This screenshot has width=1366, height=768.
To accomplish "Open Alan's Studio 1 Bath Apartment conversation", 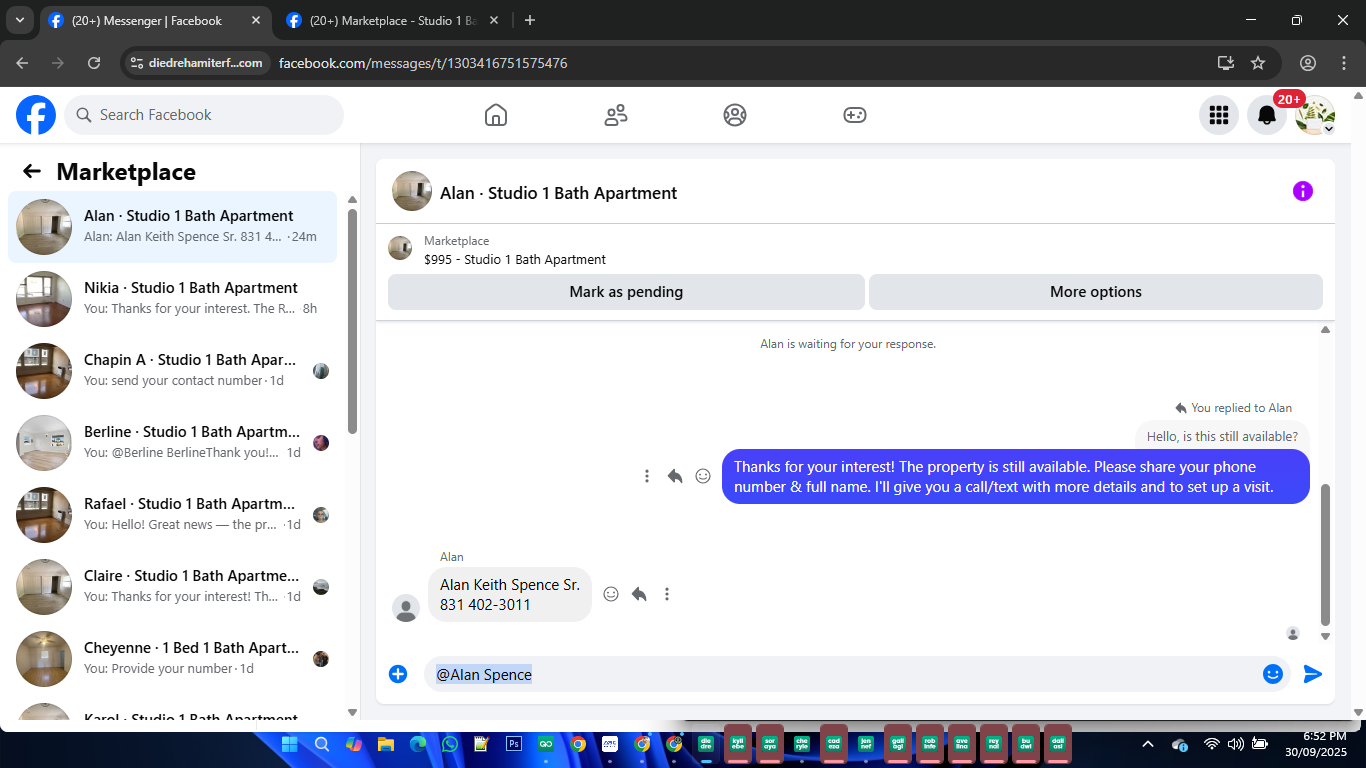I will tap(172, 227).
